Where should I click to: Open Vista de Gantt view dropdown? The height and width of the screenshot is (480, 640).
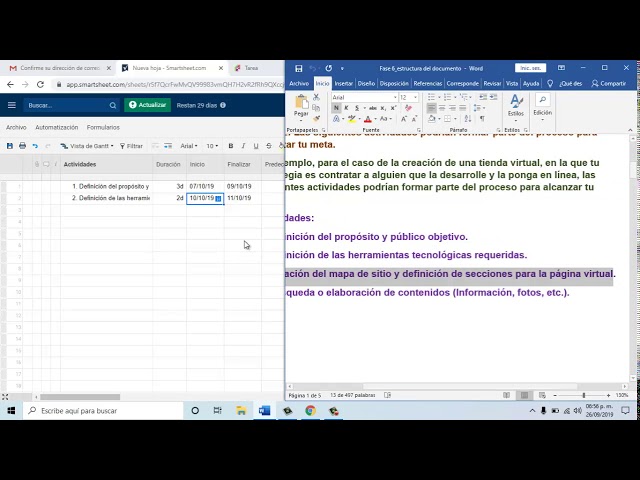coord(87,146)
